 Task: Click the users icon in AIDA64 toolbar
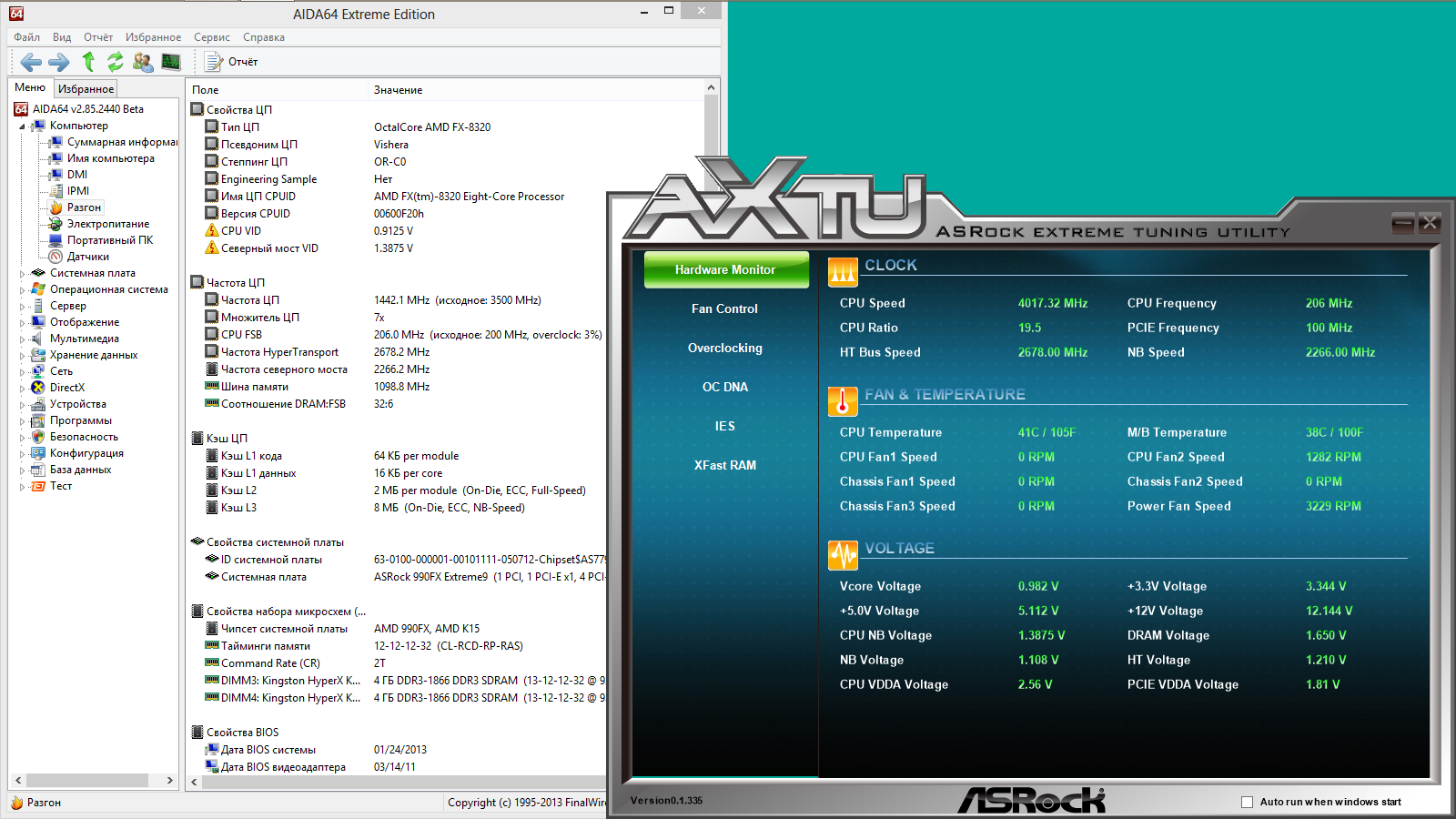point(143,62)
